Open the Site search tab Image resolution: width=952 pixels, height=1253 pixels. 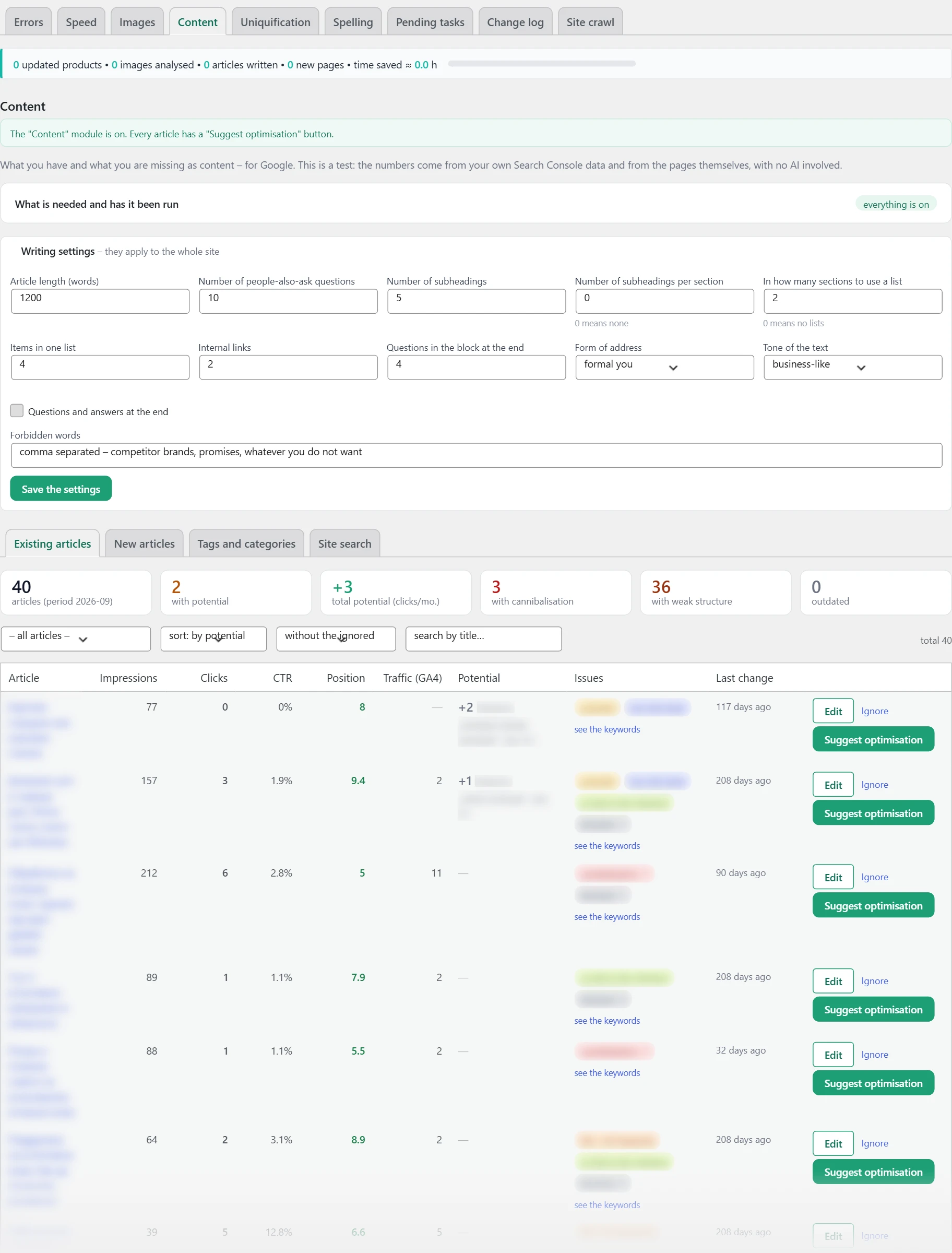point(344,543)
